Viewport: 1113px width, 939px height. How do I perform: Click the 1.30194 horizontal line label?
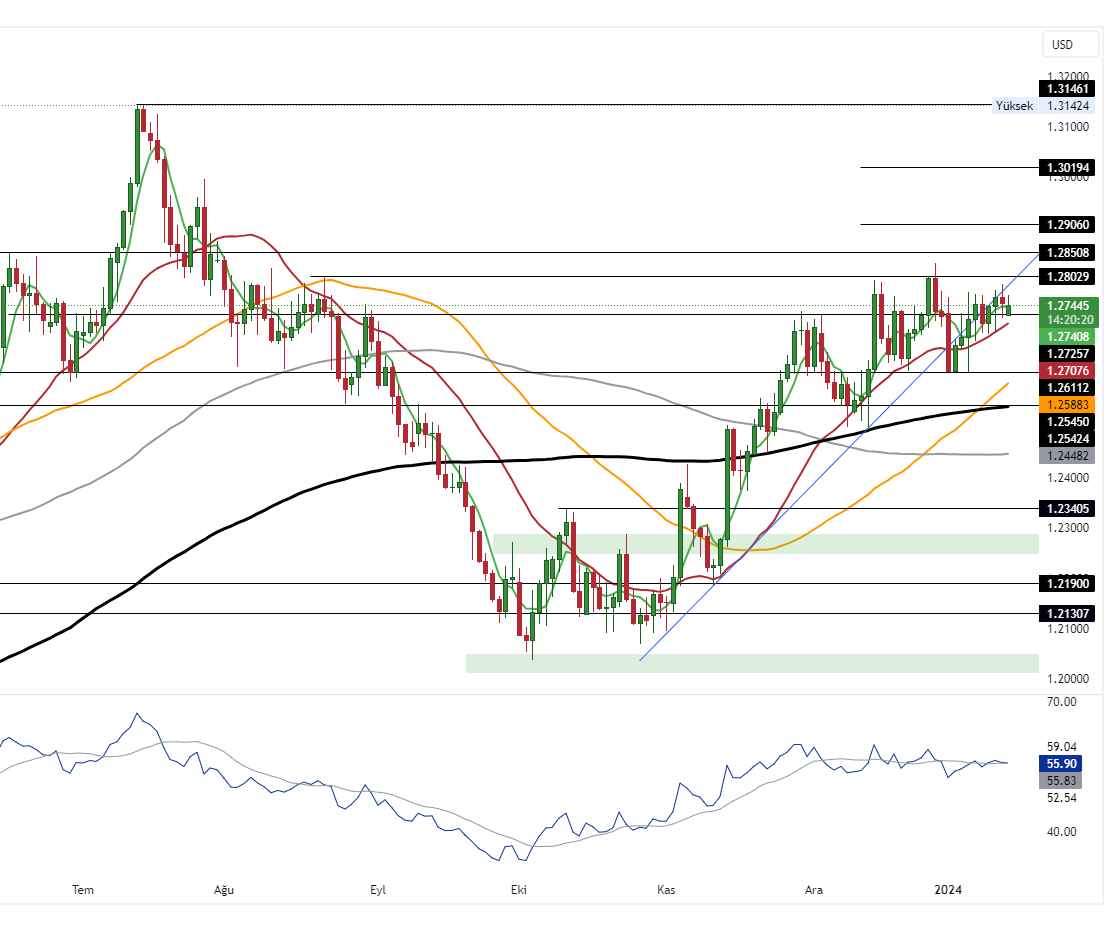click(1068, 167)
